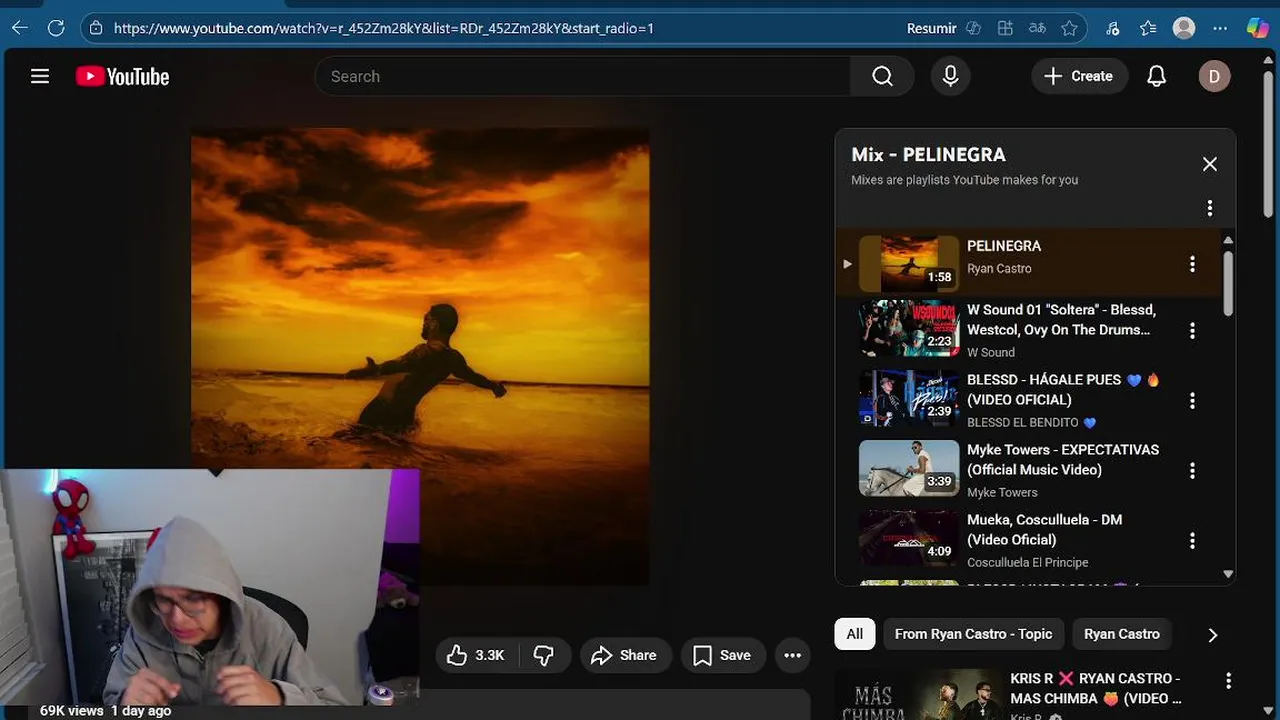View site info via the address bar lock icon

pyautogui.click(x=96, y=28)
